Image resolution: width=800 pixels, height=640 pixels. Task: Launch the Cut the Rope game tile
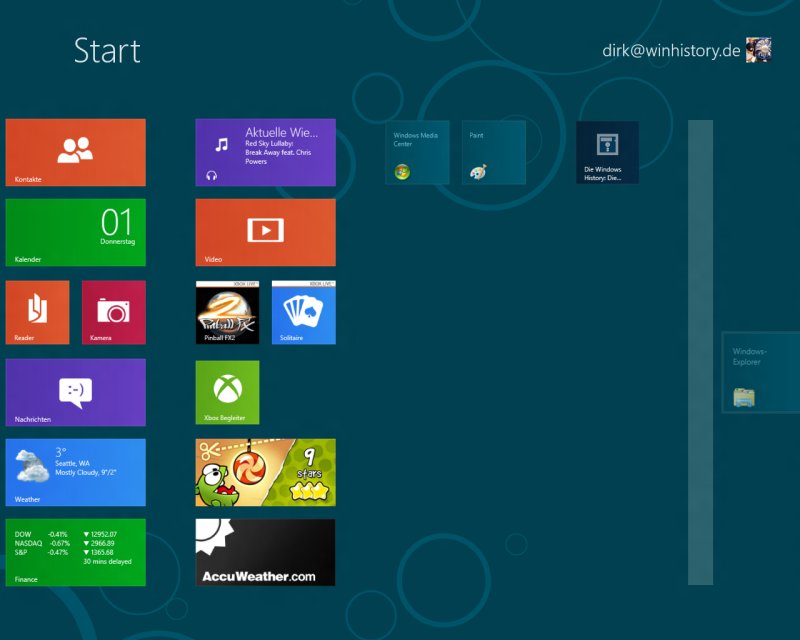click(265, 472)
